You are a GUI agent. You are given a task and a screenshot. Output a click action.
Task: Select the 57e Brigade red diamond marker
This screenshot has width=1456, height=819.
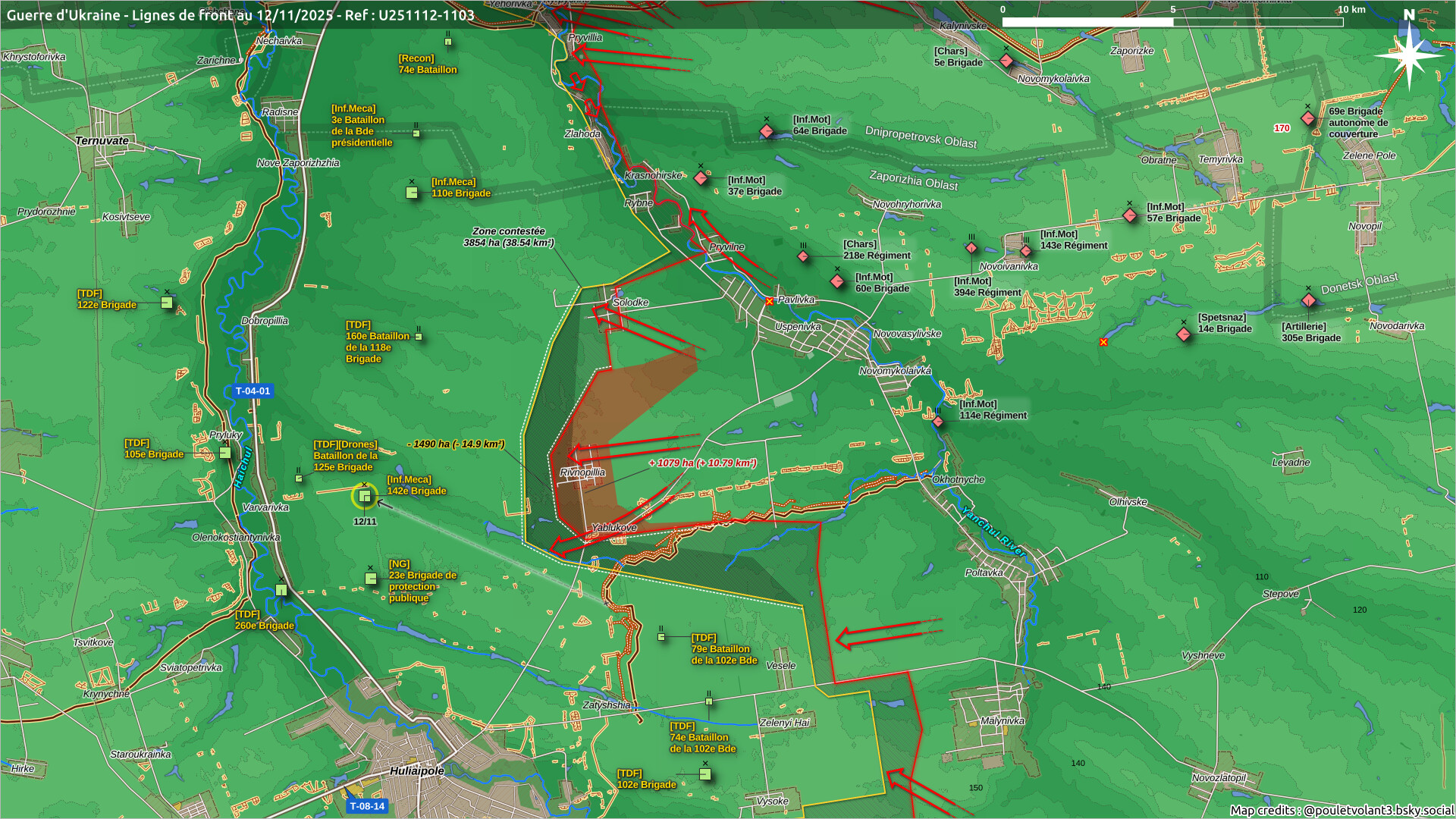coord(1130,215)
